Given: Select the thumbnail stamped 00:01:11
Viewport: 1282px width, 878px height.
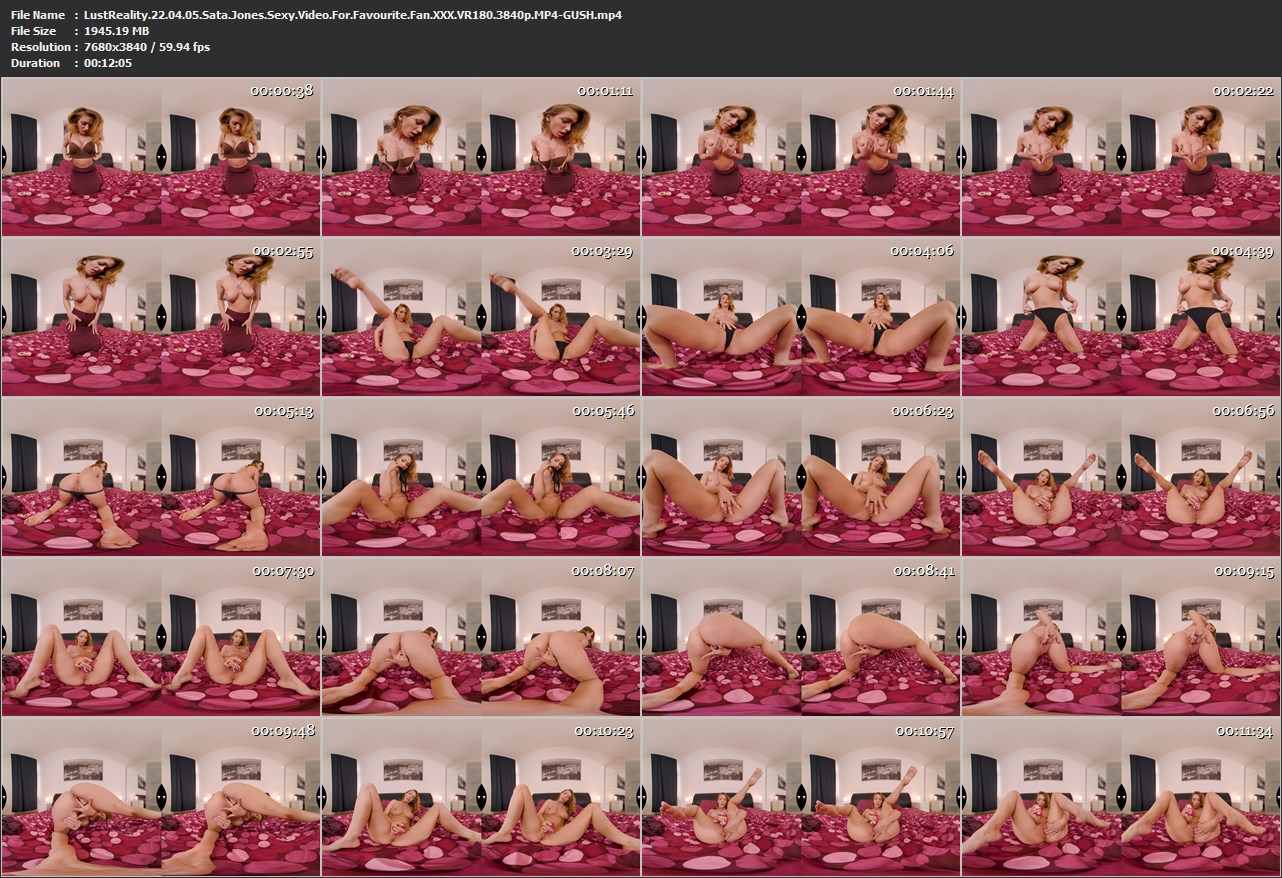Looking at the screenshot, I should point(481,157).
